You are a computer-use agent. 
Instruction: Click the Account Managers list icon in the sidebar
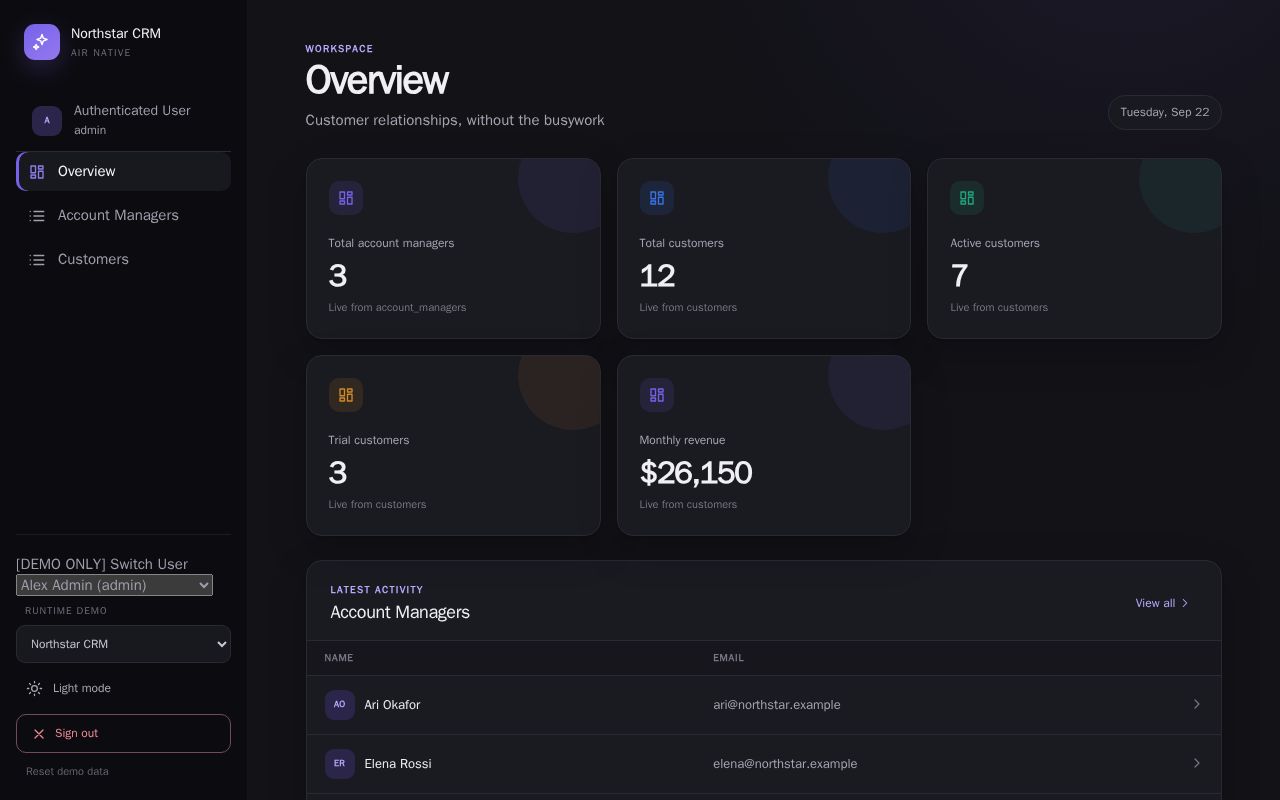coord(37,216)
